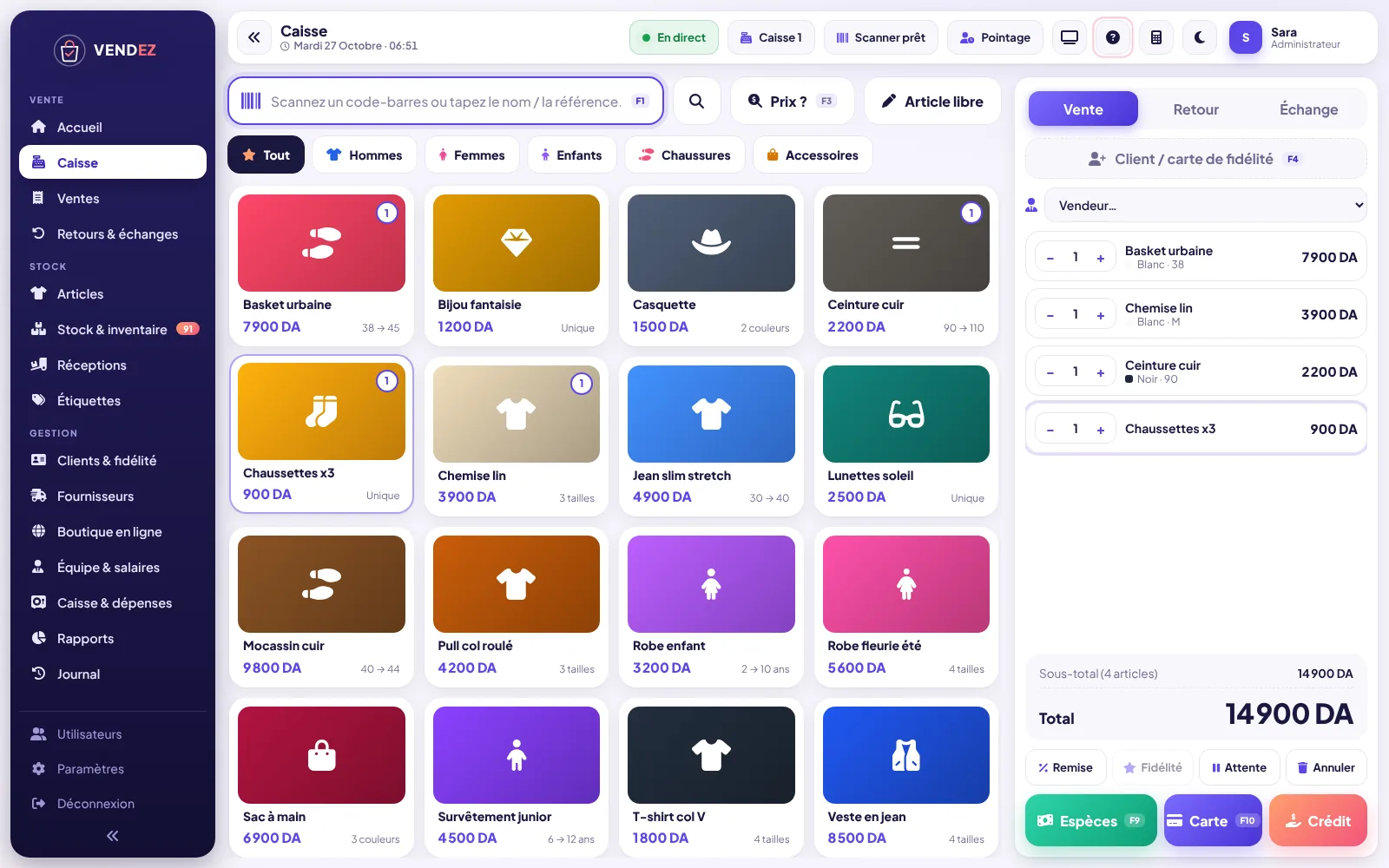Open Client / carte de fidélité selector
The image size is (1389, 868).
[x=1195, y=159]
